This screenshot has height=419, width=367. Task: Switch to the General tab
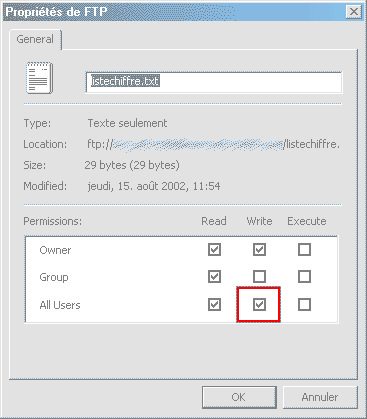pos(35,39)
